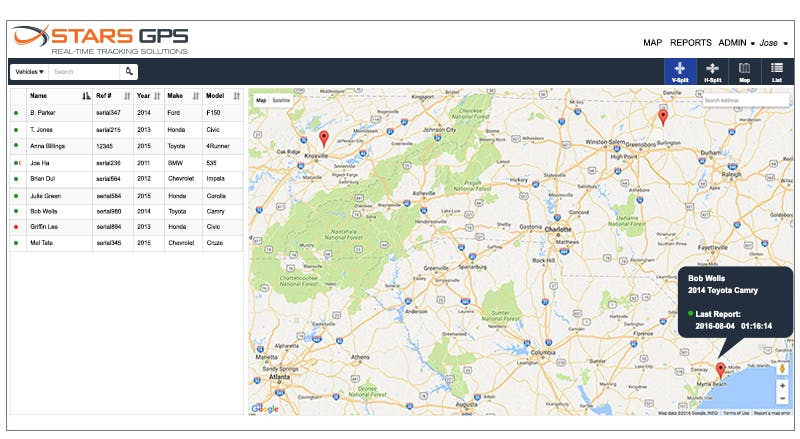The image size is (800, 439).
Task: Select the Julia Green row
Action: coord(127,196)
